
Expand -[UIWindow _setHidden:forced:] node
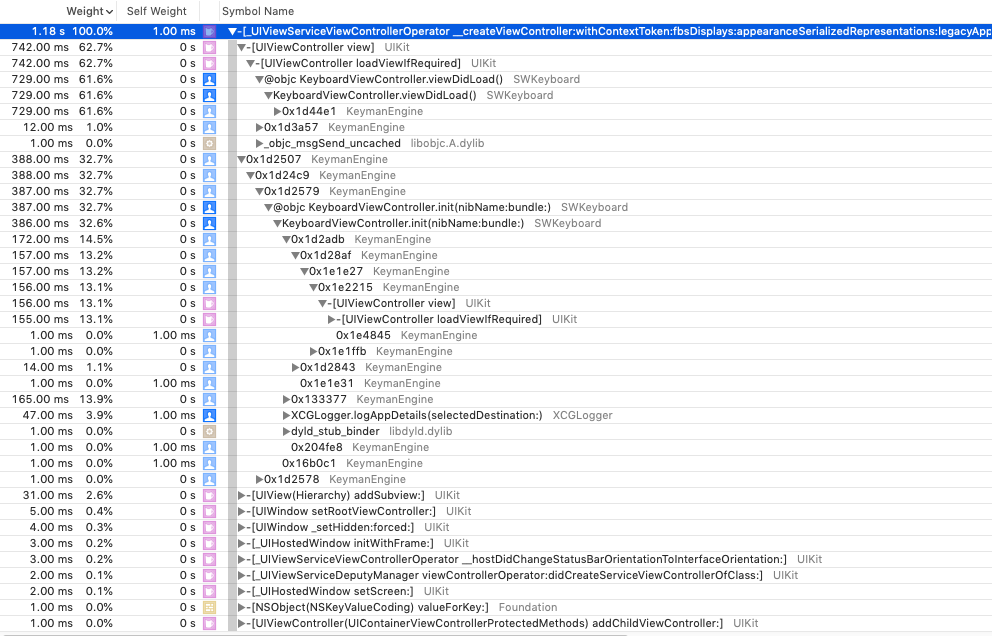tap(241, 527)
